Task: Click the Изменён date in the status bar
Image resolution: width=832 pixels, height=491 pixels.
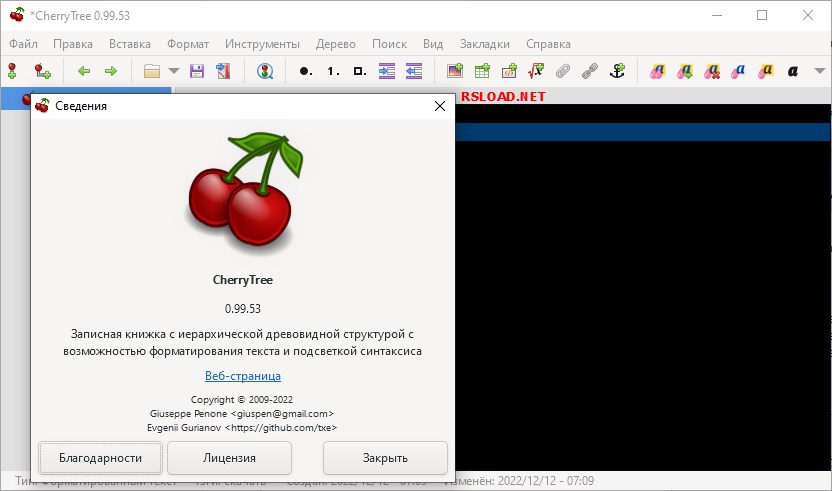Action: point(519,481)
